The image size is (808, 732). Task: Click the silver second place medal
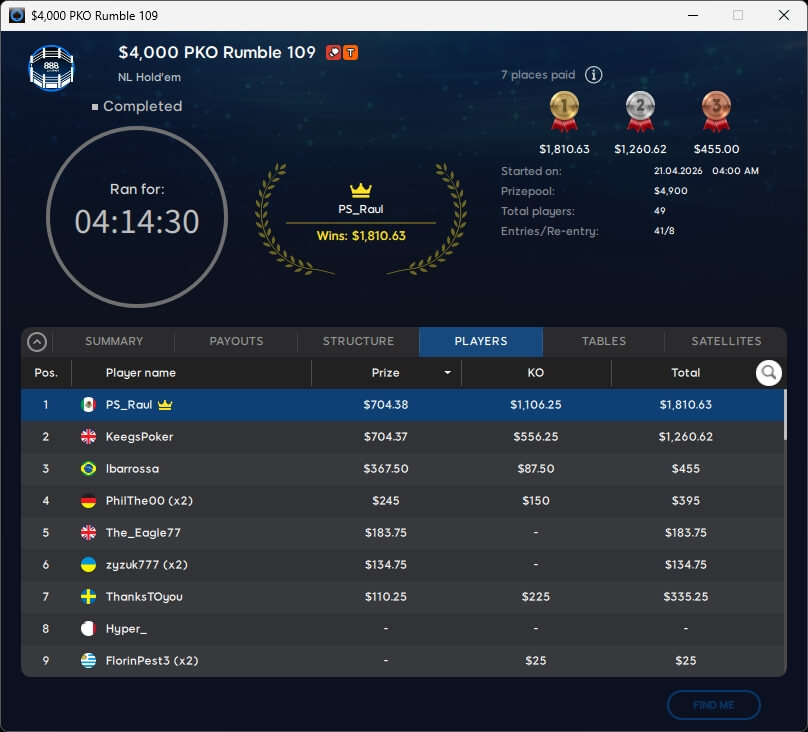pyautogui.click(x=640, y=111)
